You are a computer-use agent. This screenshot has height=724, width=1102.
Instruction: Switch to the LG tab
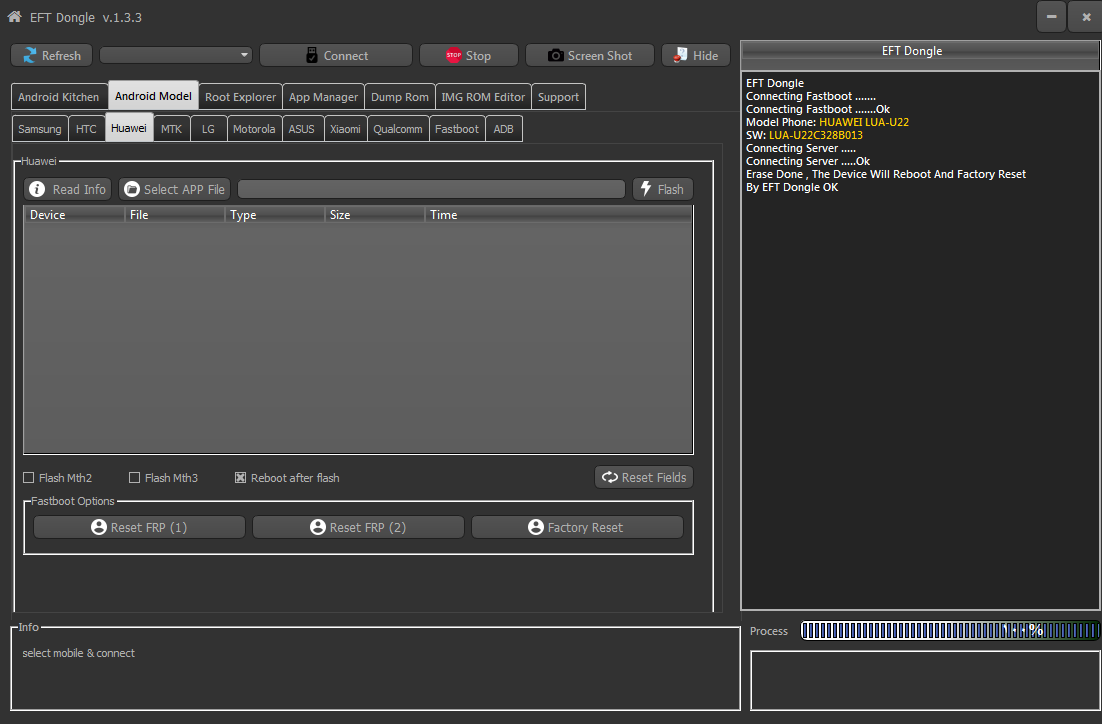(x=209, y=129)
